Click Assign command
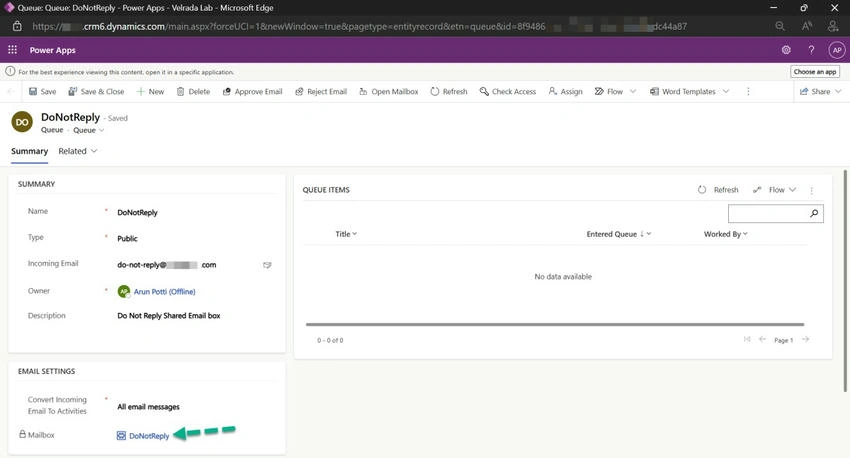 (565, 92)
